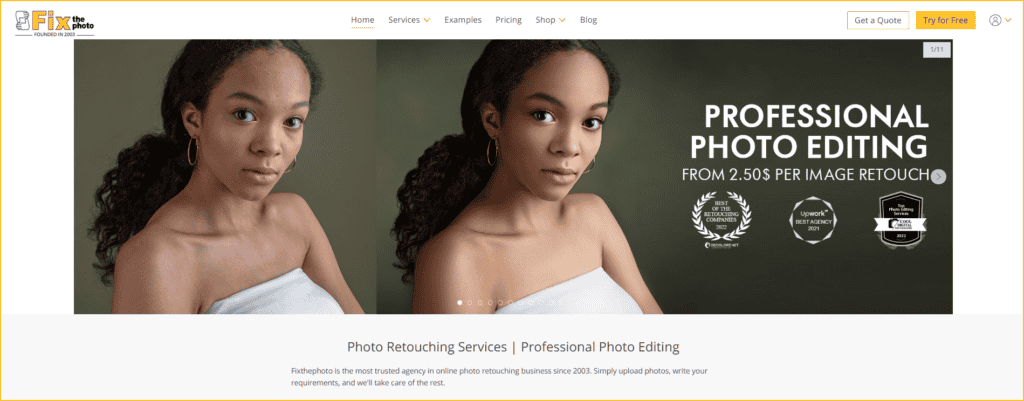Select the fourth carousel dot
The image size is (1024, 401).
(490, 302)
